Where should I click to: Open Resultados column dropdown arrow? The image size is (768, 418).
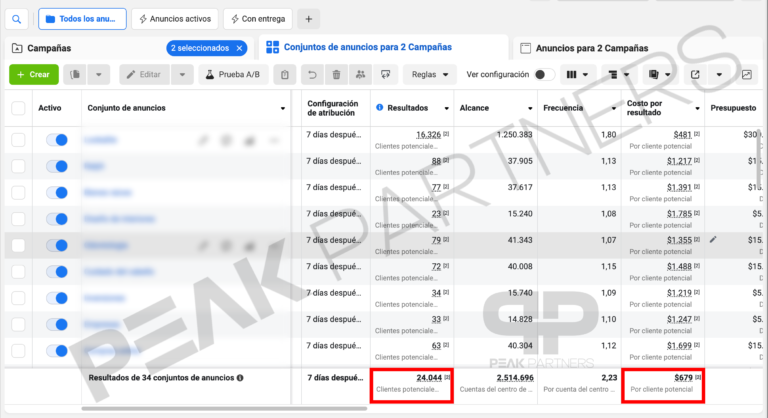click(x=446, y=108)
